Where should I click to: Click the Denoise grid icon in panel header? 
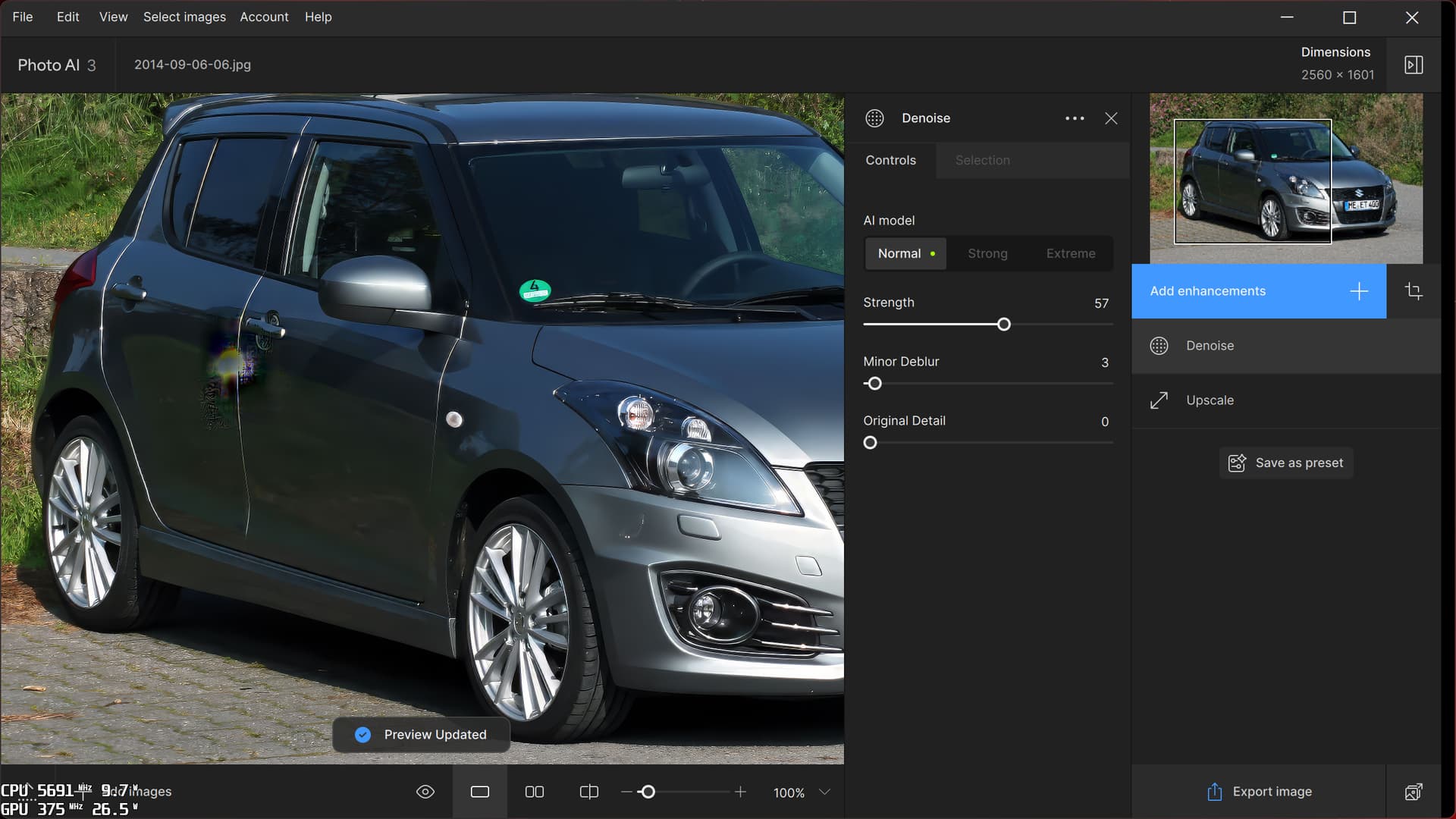click(x=875, y=118)
